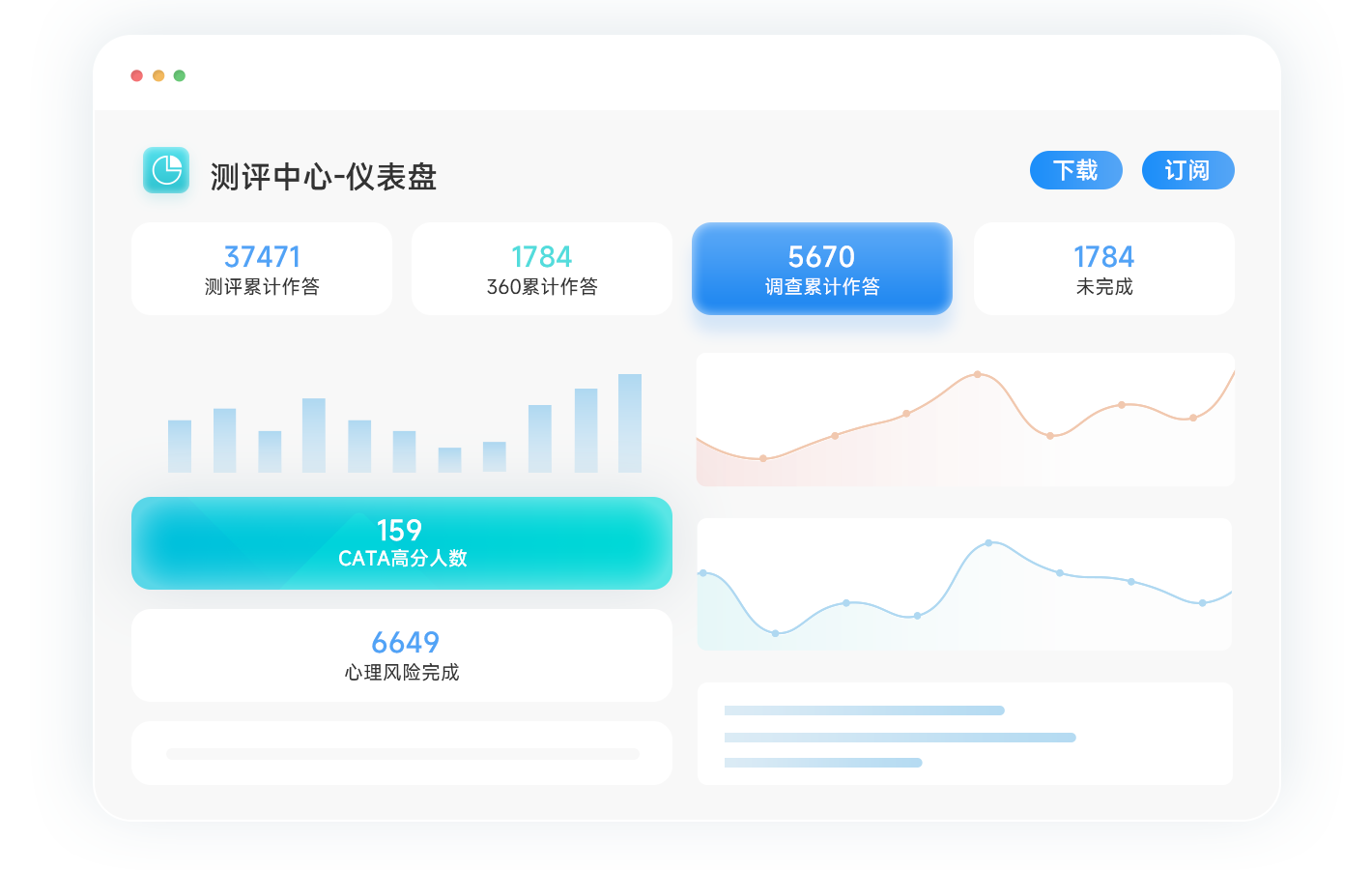This screenshot has height=870, width=1372.
Task: Open the 6649 心理风险完成 card
Action: click(x=401, y=655)
